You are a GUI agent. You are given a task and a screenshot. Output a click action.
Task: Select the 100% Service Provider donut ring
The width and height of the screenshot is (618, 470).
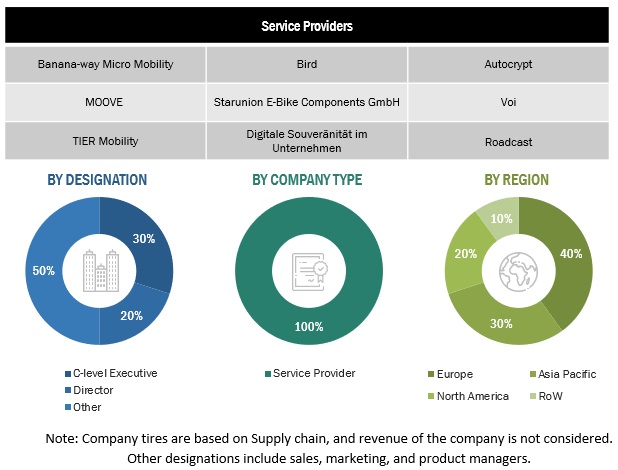307,326
